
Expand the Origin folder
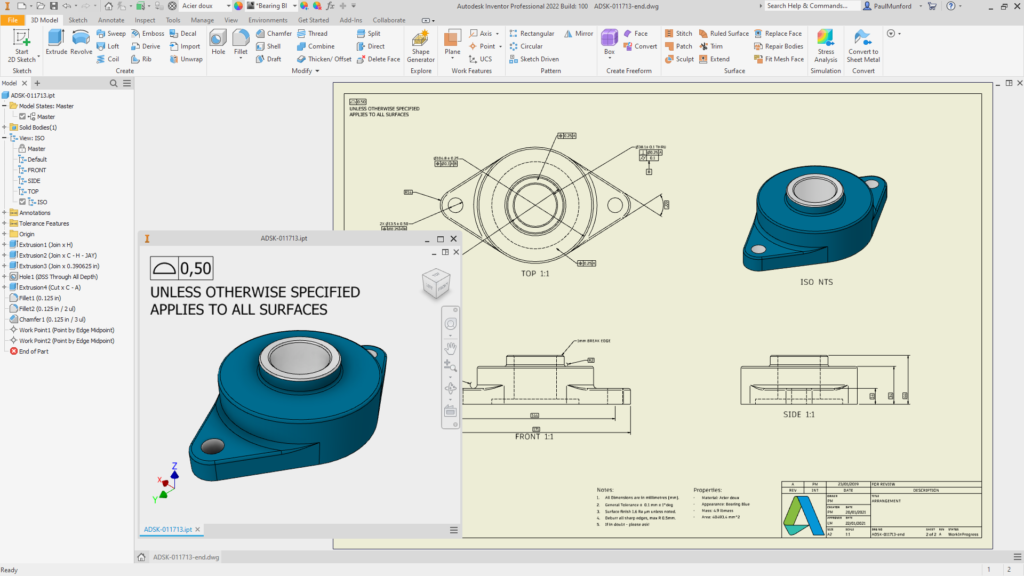pyautogui.click(x=5, y=234)
